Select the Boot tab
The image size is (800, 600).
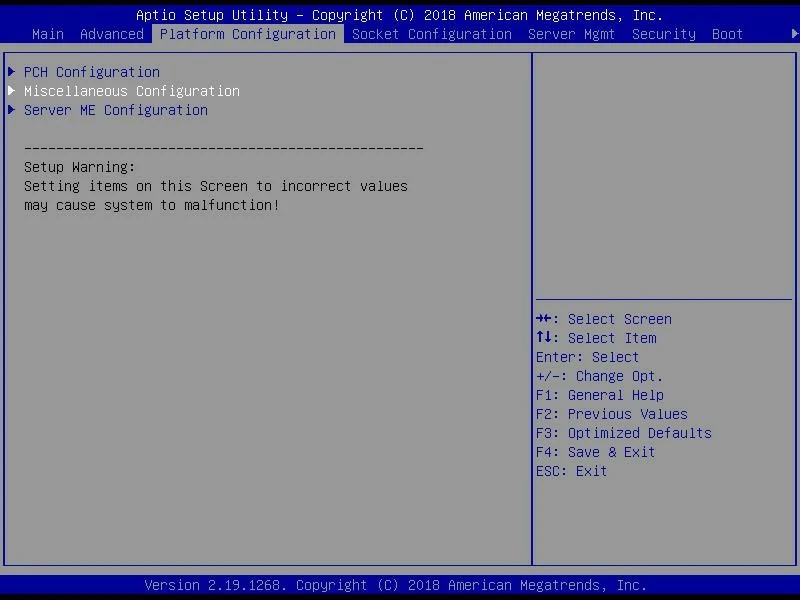(x=728, y=34)
